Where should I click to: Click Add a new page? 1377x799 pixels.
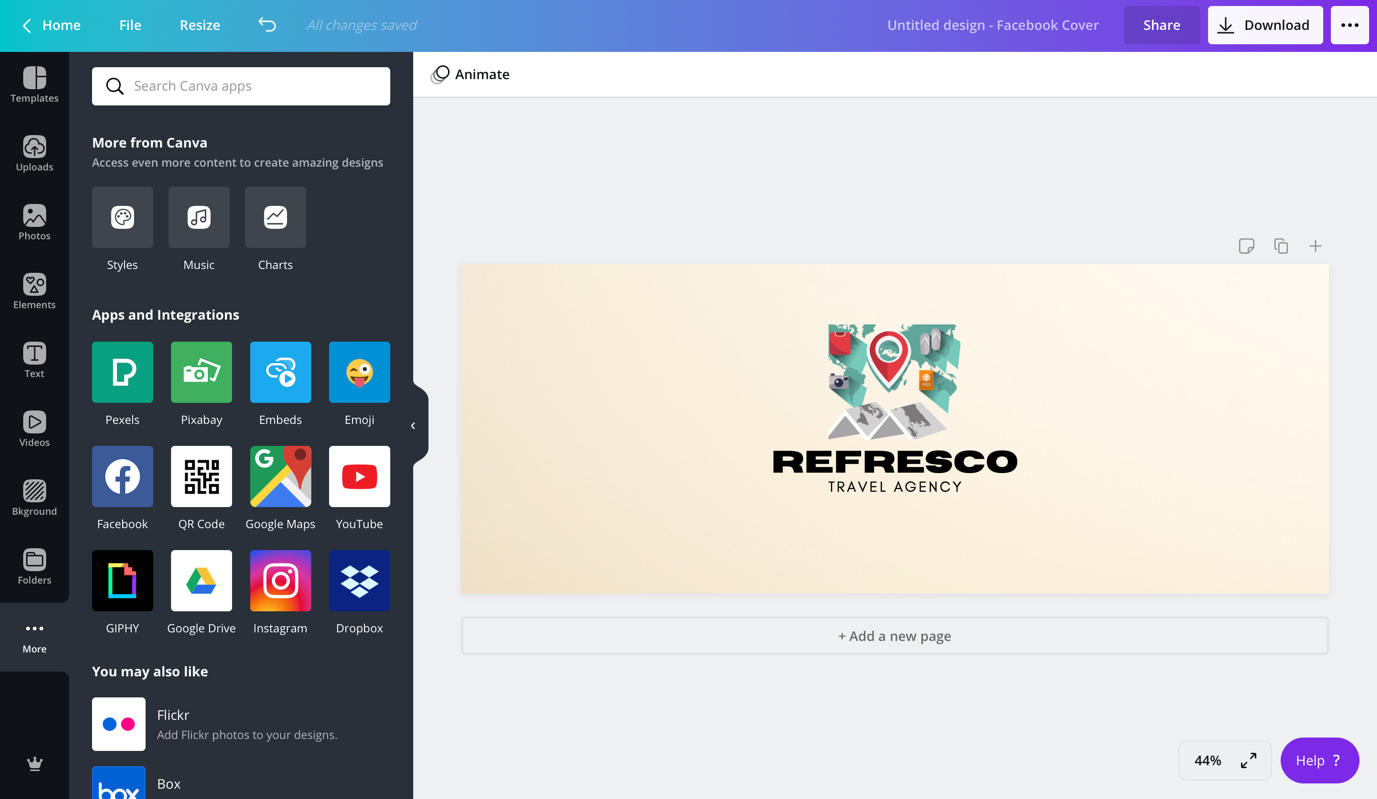pos(895,636)
